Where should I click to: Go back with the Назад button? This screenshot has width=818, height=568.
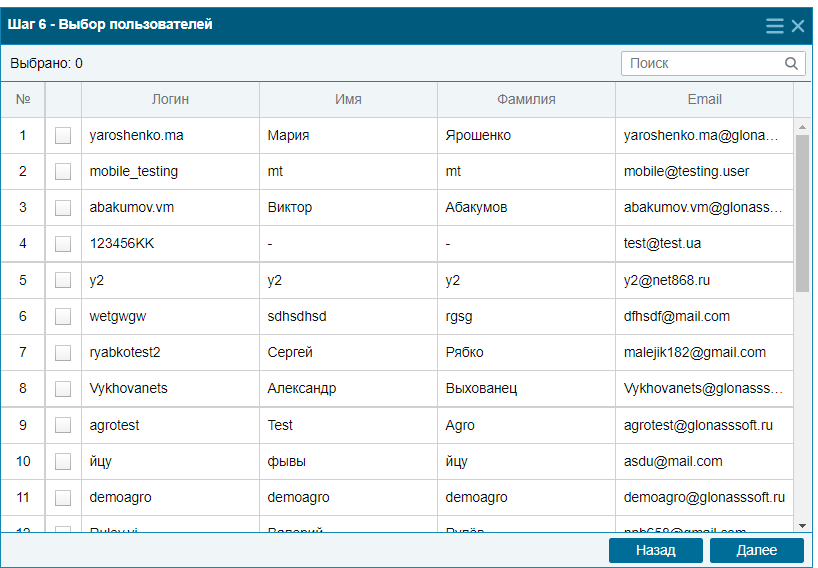pyautogui.click(x=656, y=550)
